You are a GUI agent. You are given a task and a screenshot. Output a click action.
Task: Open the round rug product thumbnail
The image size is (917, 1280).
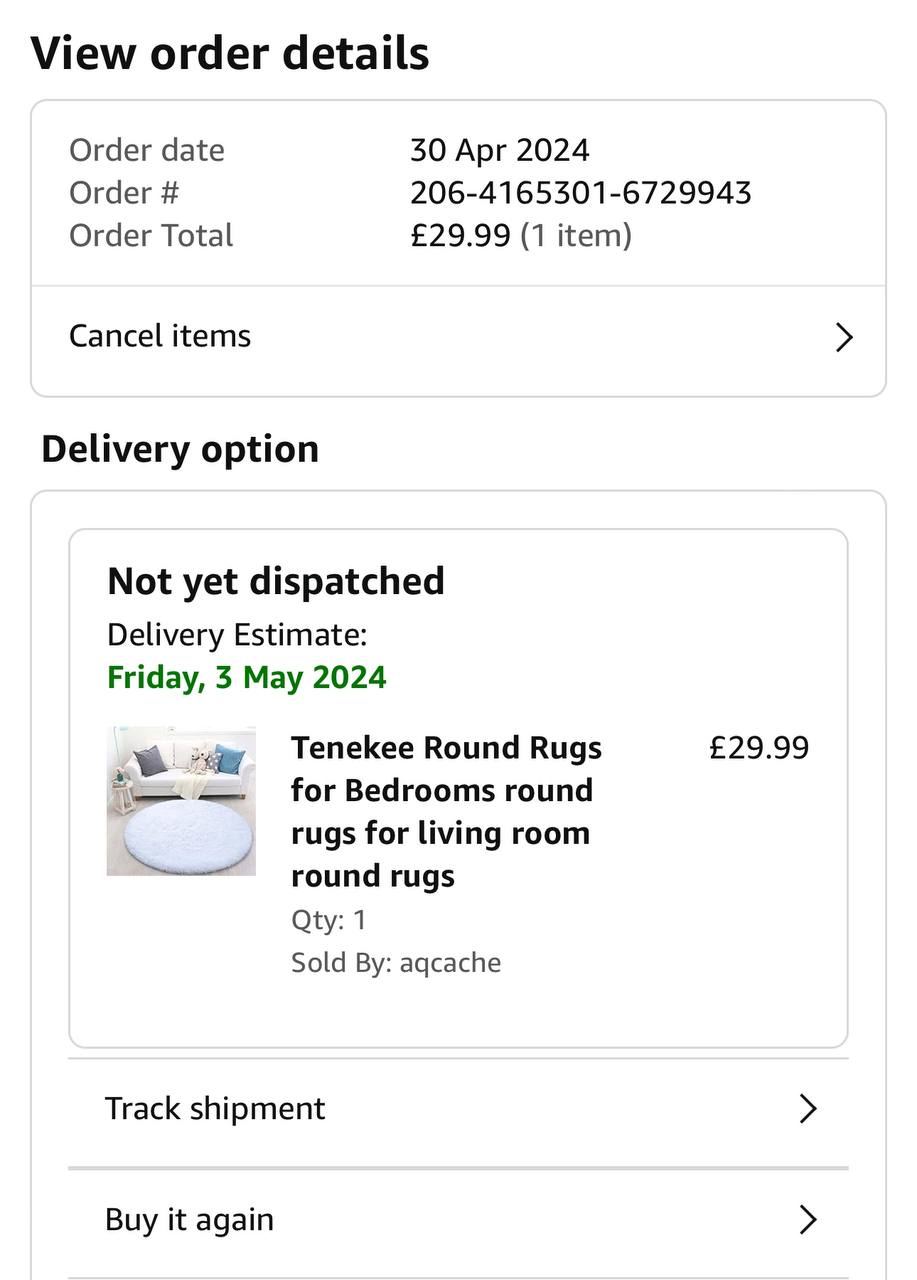181,801
